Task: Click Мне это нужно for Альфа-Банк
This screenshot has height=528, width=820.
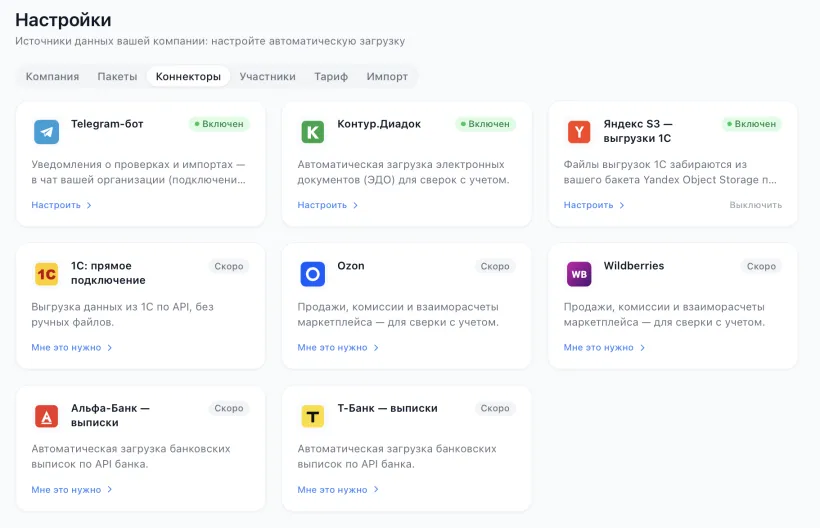Action: click(x=72, y=489)
